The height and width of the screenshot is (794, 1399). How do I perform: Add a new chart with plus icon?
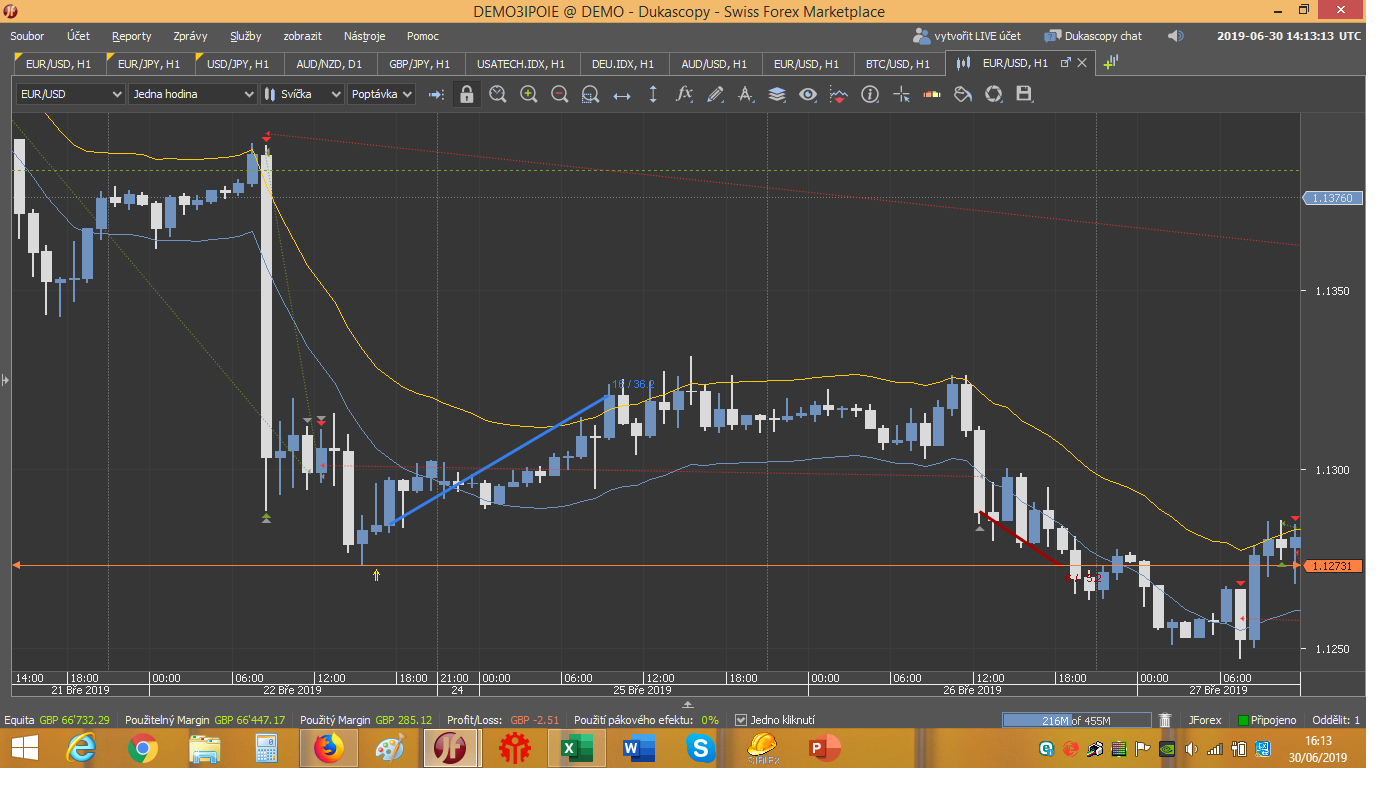click(x=1110, y=62)
